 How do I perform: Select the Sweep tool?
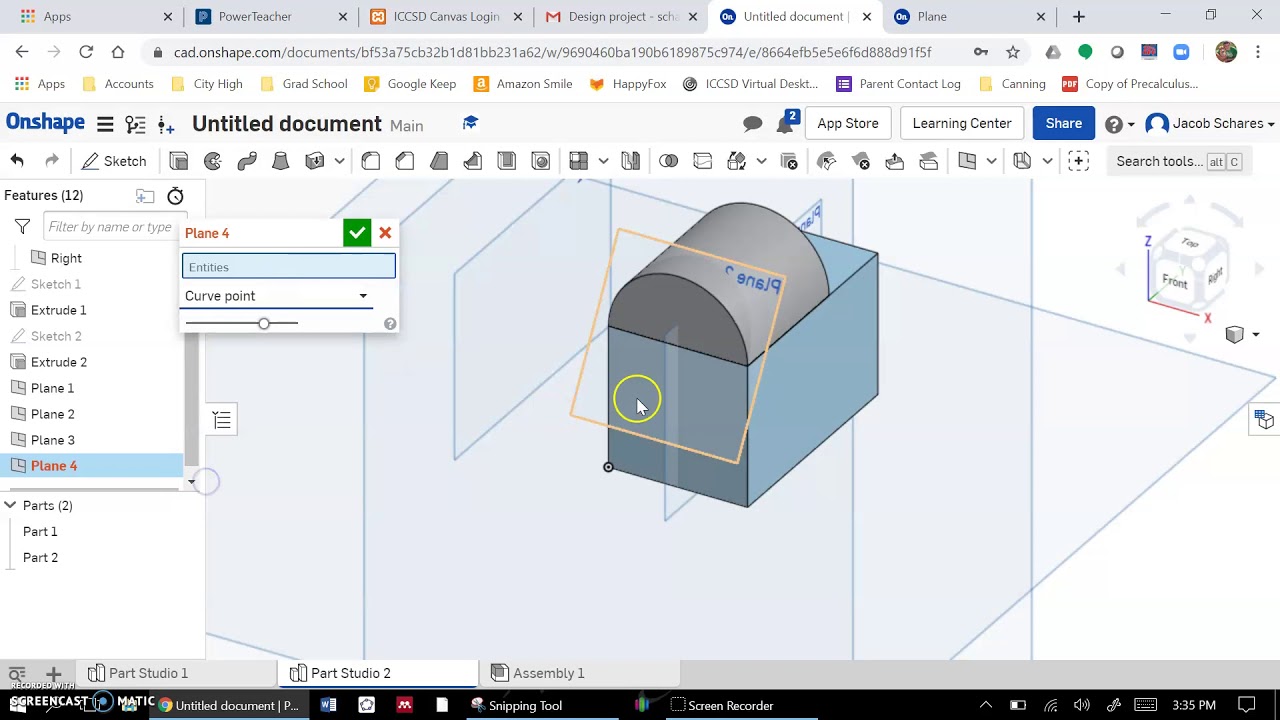247,161
